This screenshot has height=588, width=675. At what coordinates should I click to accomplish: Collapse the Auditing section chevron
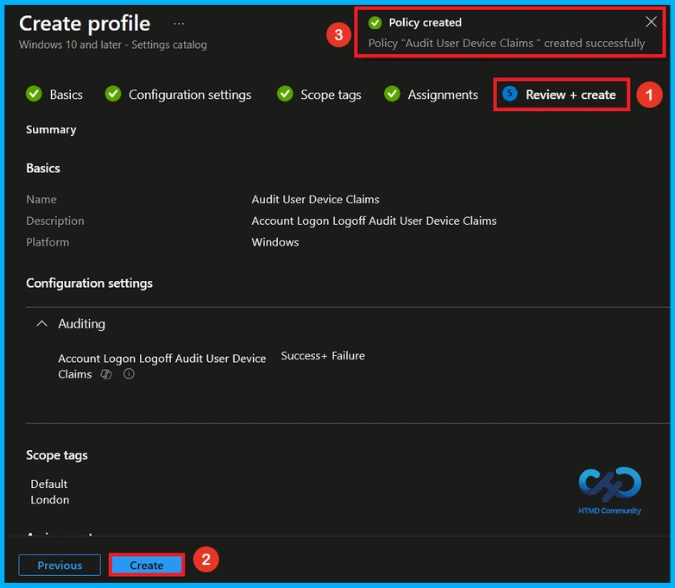[42, 324]
